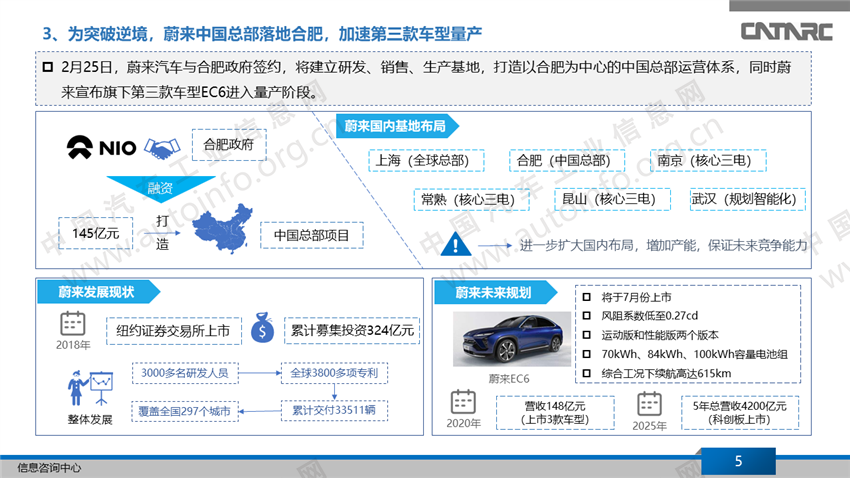The image size is (850, 478).
Task: Click the 合肥政府 box
Action: coord(229,145)
